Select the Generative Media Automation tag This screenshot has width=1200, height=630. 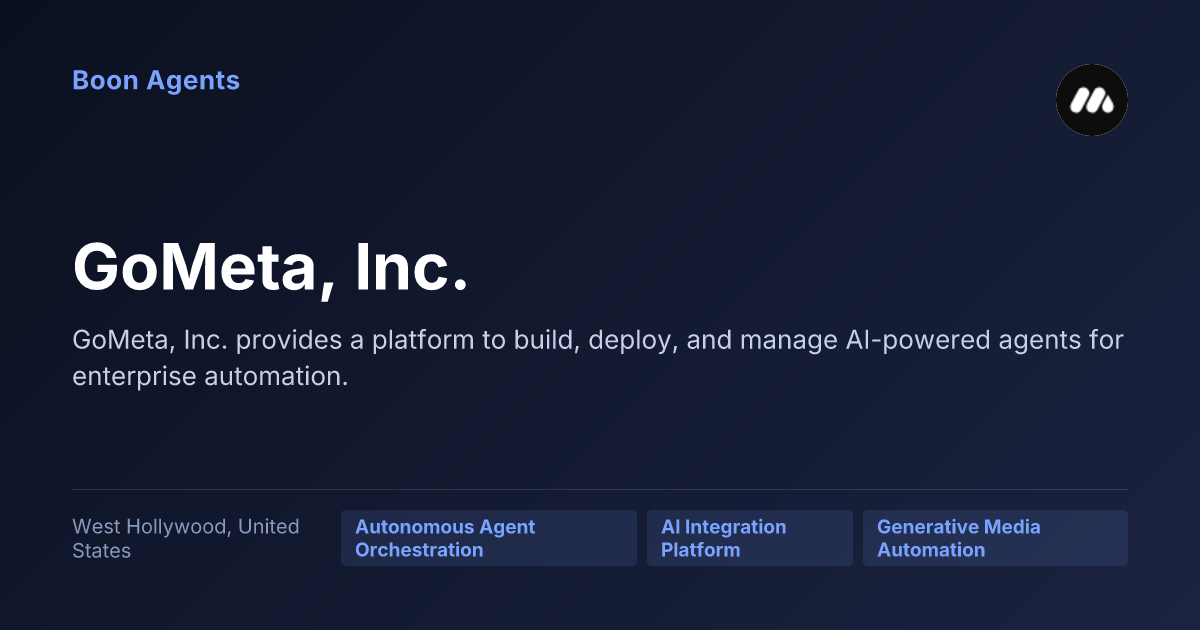coord(995,538)
